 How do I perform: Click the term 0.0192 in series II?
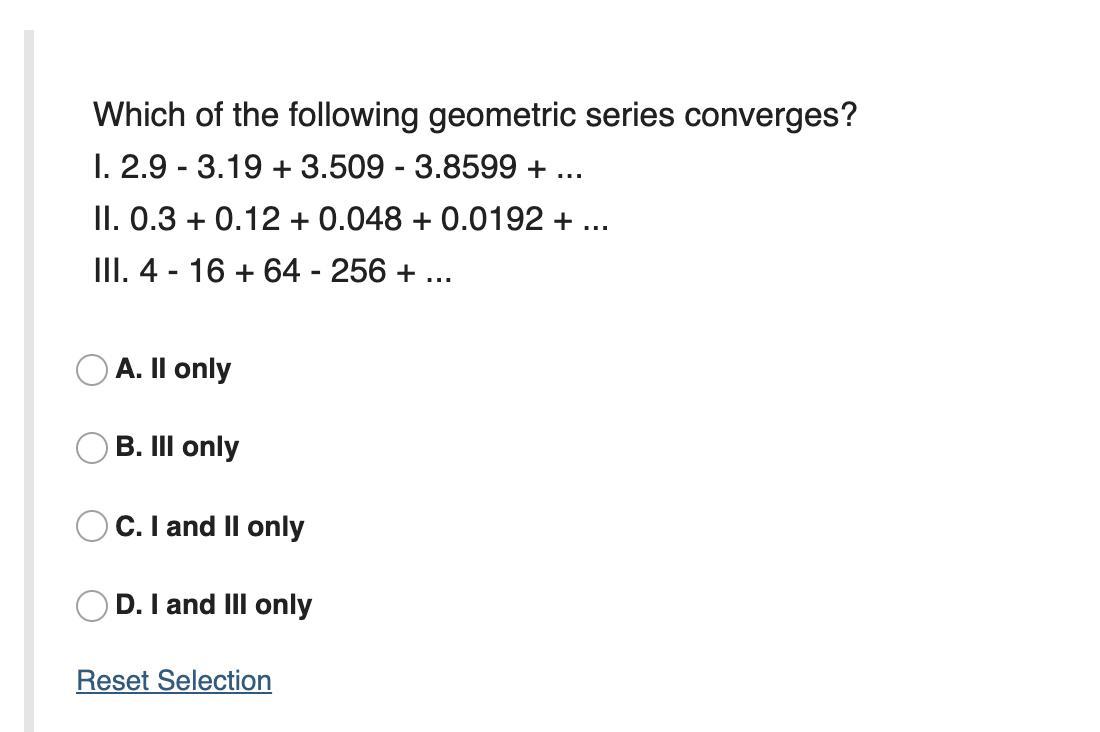pos(492,220)
